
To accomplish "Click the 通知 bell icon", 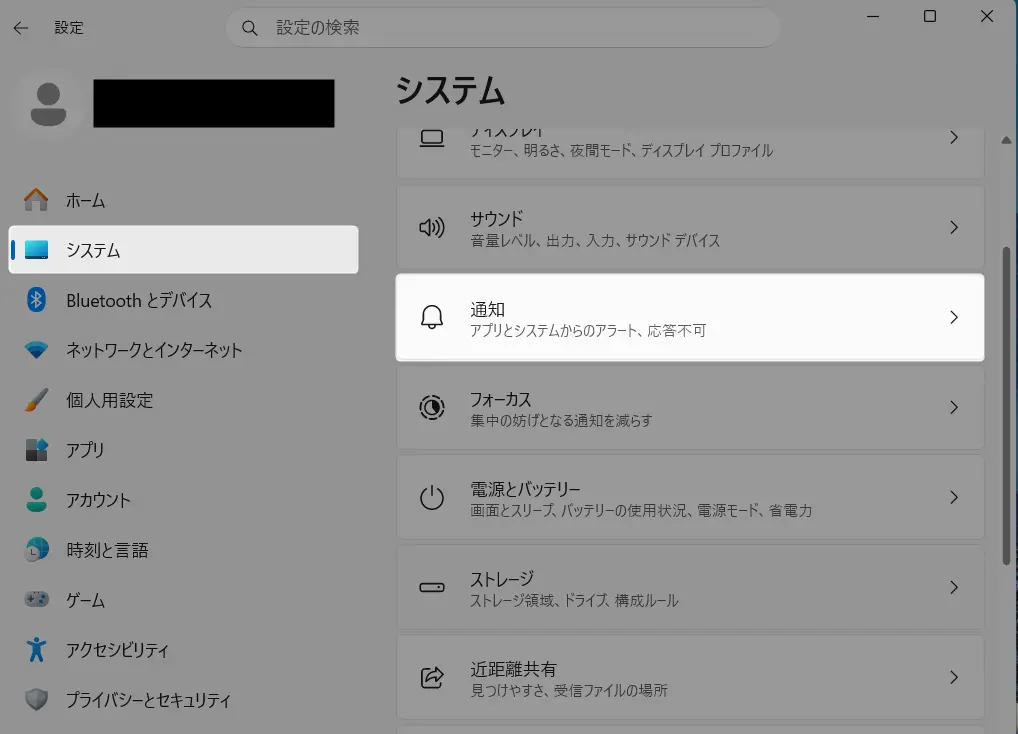I will click(x=432, y=317).
